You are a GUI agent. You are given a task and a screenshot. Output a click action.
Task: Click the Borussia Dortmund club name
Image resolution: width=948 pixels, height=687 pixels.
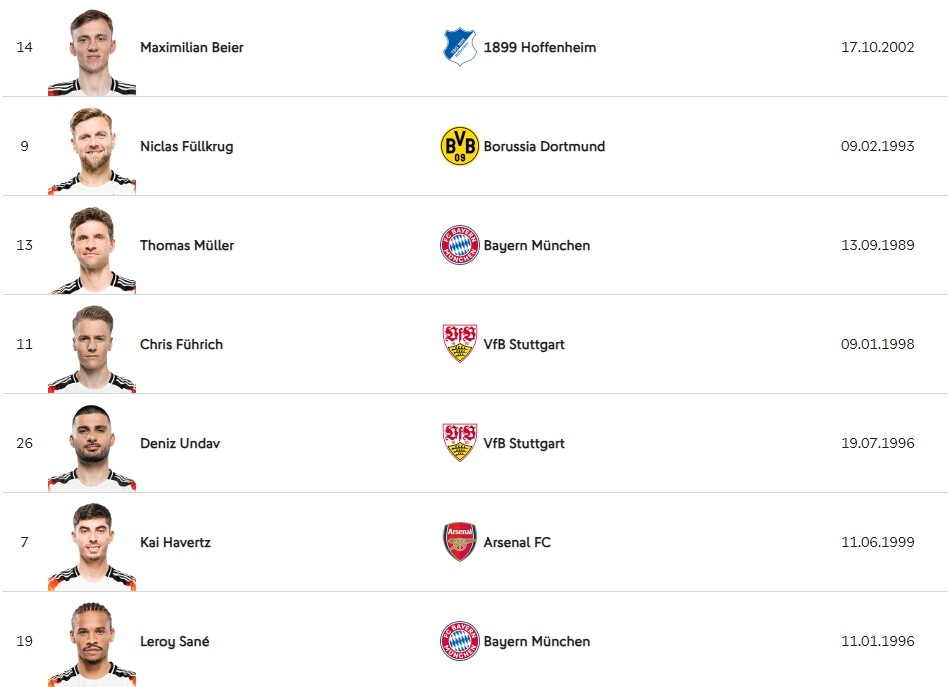544,146
